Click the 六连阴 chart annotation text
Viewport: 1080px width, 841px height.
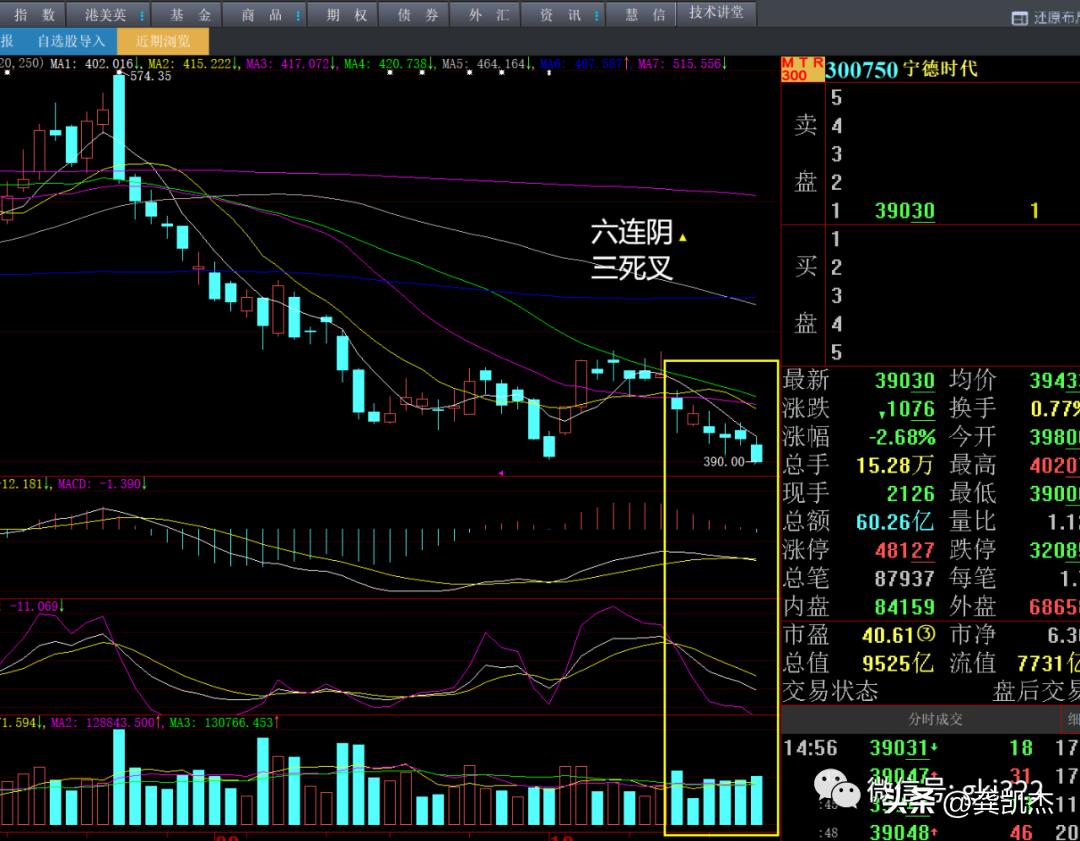click(x=632, y=233)
